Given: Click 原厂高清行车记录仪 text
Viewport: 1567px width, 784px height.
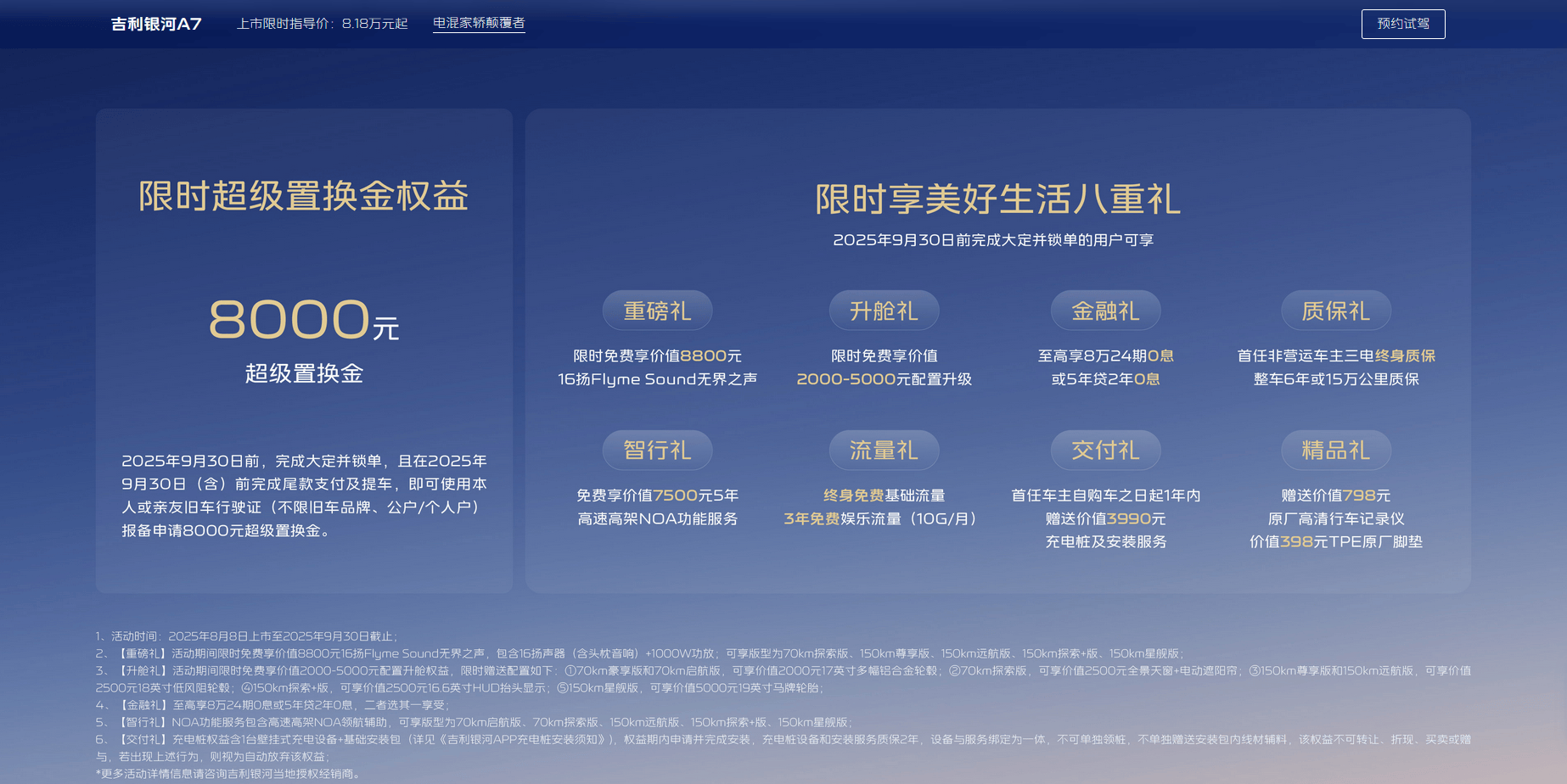Looking at the screenshot, I should click(1336, 518).
